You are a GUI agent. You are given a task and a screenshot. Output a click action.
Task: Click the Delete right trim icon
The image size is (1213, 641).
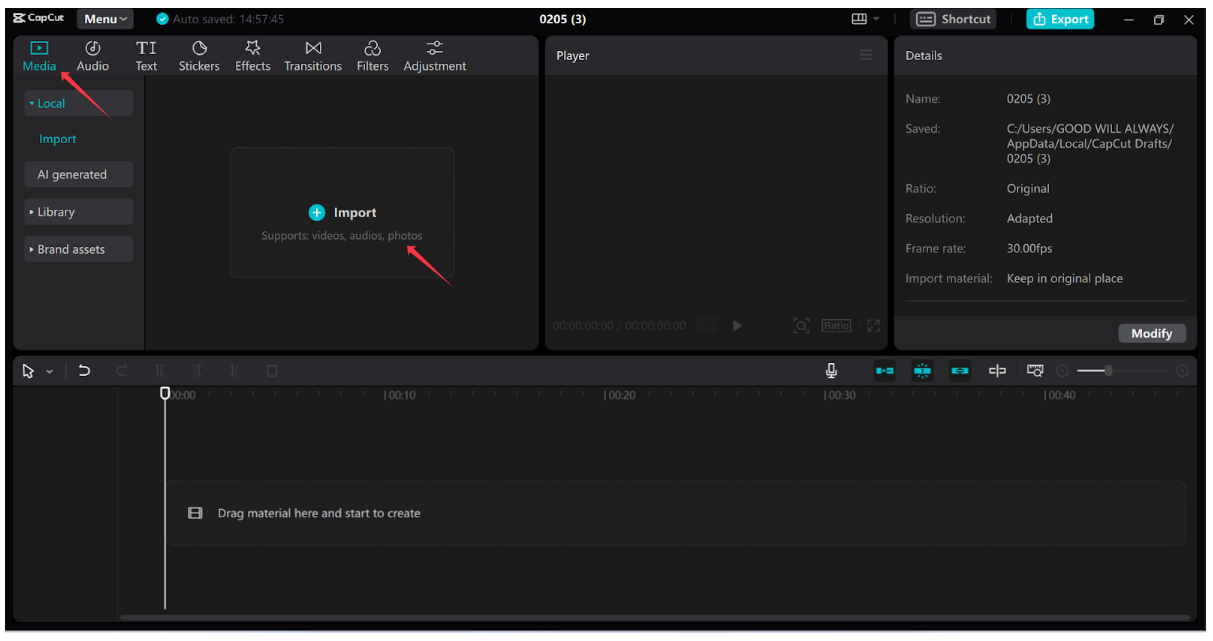point(234,371)
